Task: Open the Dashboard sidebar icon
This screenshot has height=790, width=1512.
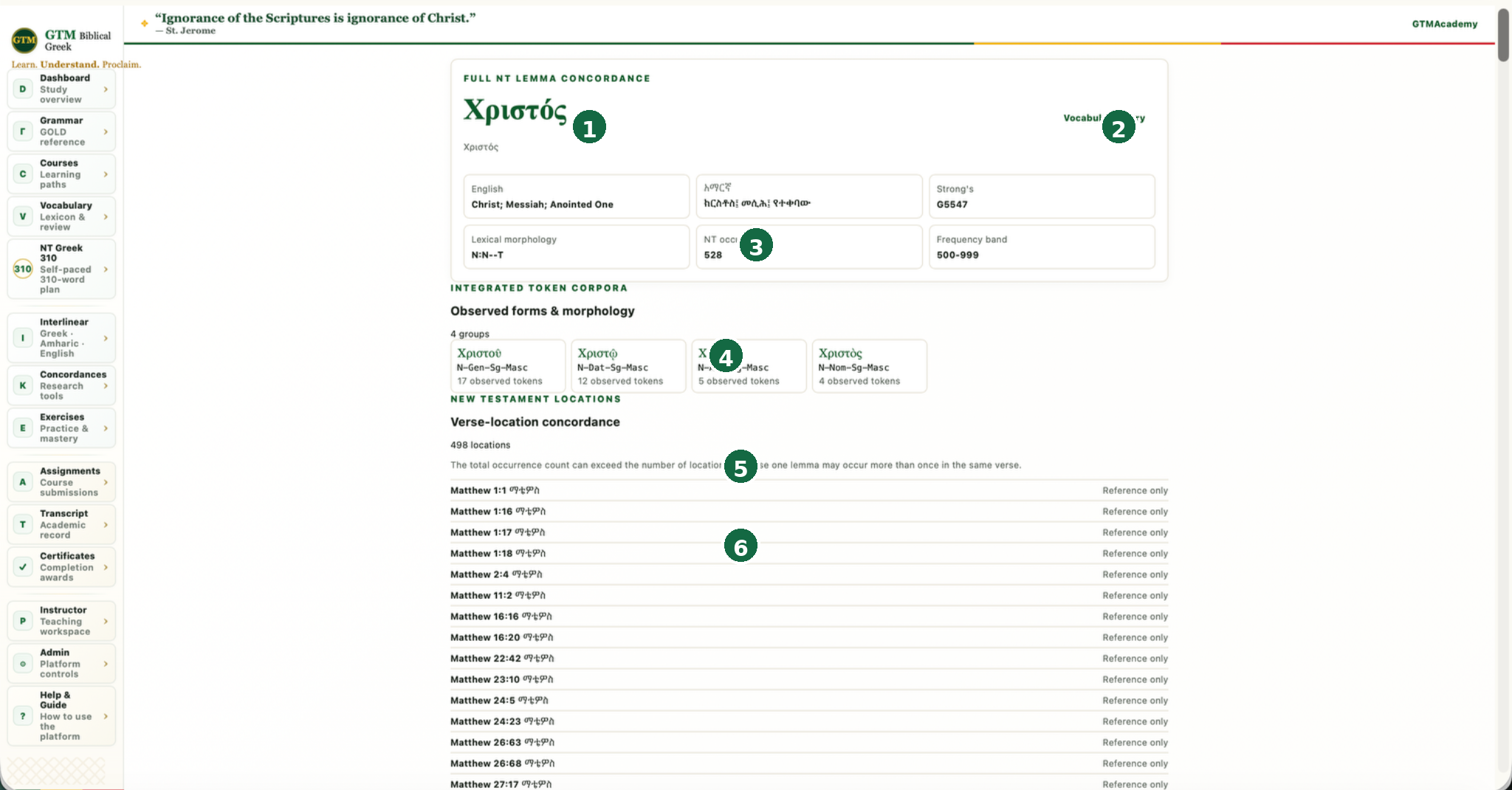Action: [23, 89]
